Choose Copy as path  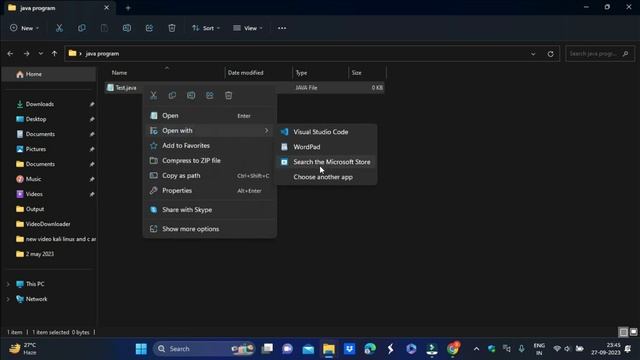[209, 176]
